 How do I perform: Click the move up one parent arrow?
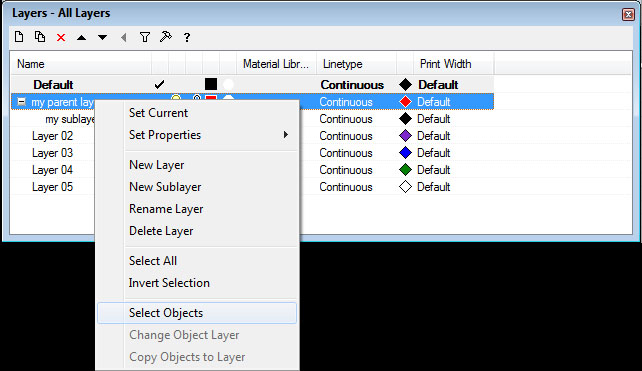click(x=123, y=38)
